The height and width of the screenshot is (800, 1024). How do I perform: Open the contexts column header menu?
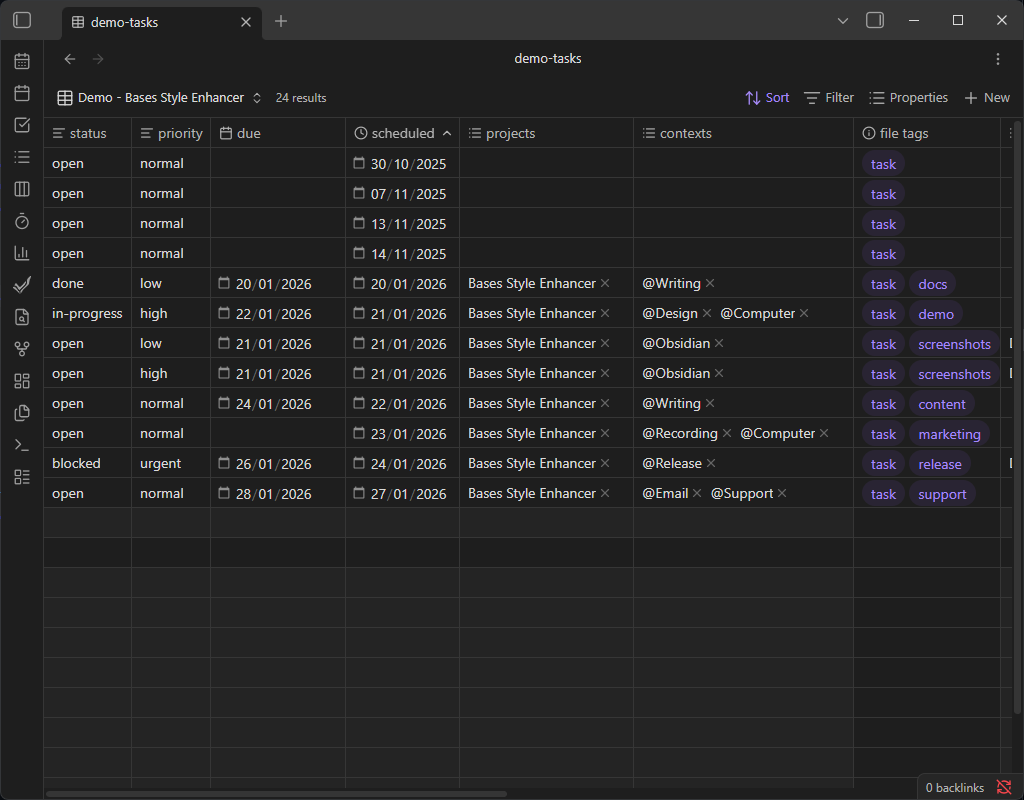pos(743,133)
